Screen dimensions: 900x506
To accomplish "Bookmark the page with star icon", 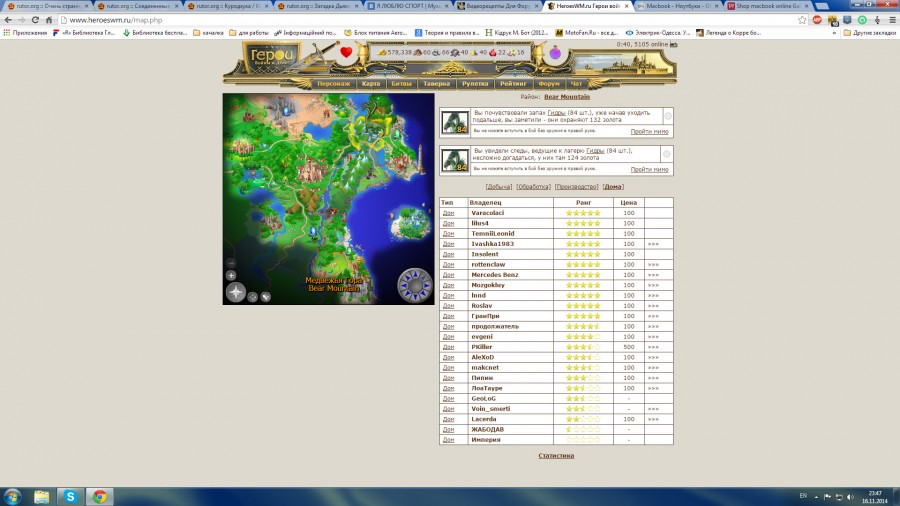I will pyautogui.click(x=802, y=20).
